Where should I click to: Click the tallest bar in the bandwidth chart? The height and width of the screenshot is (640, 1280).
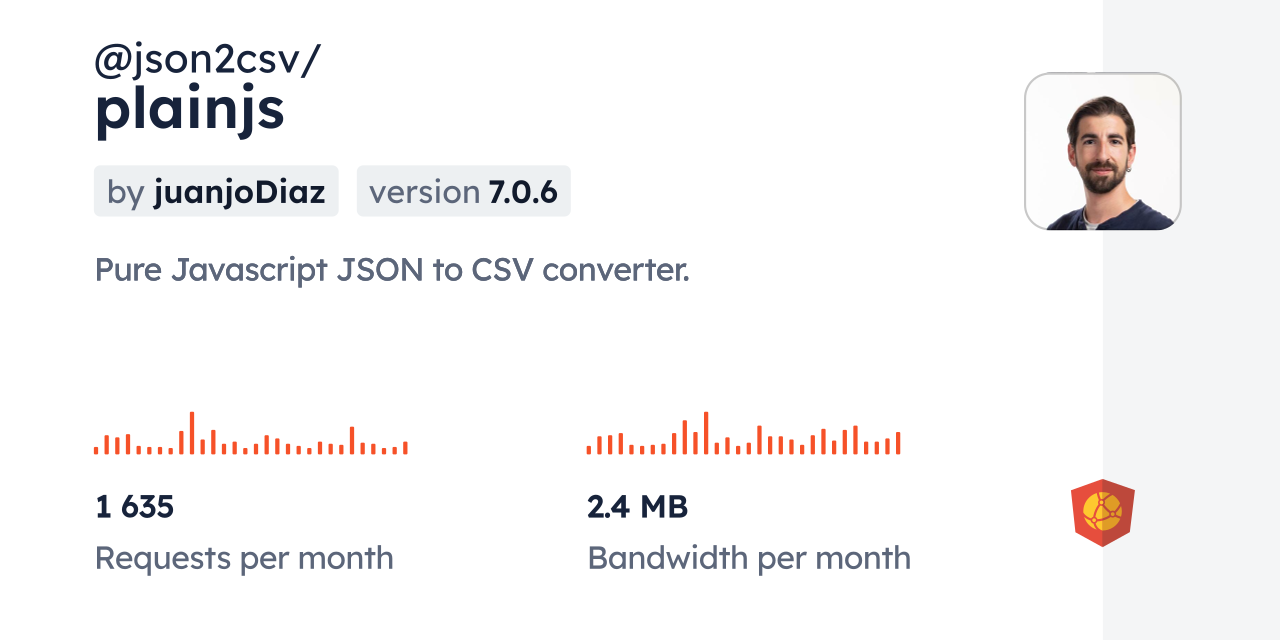tap(706, 433)
